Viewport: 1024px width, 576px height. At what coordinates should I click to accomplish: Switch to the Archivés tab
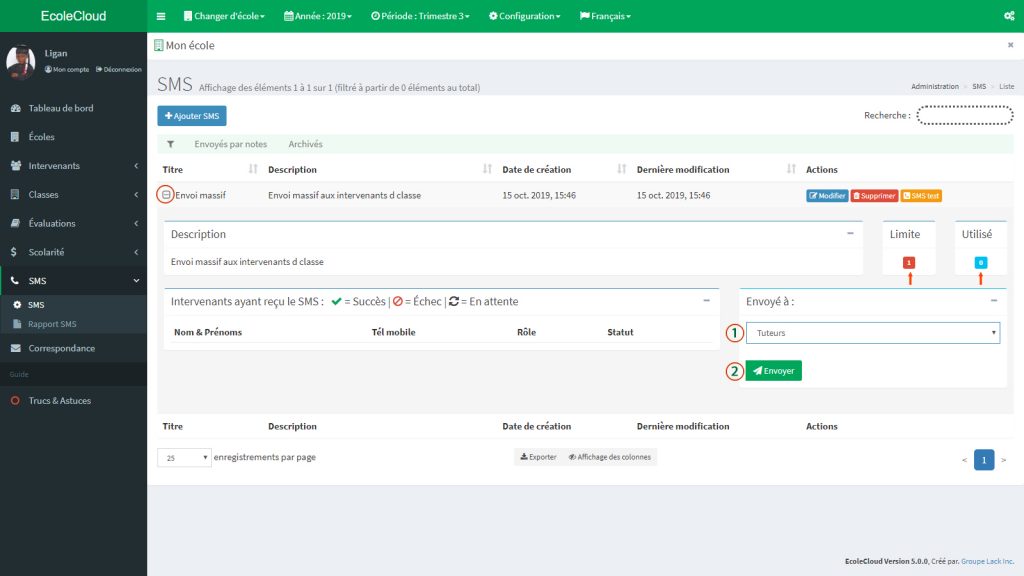(304, 143)
